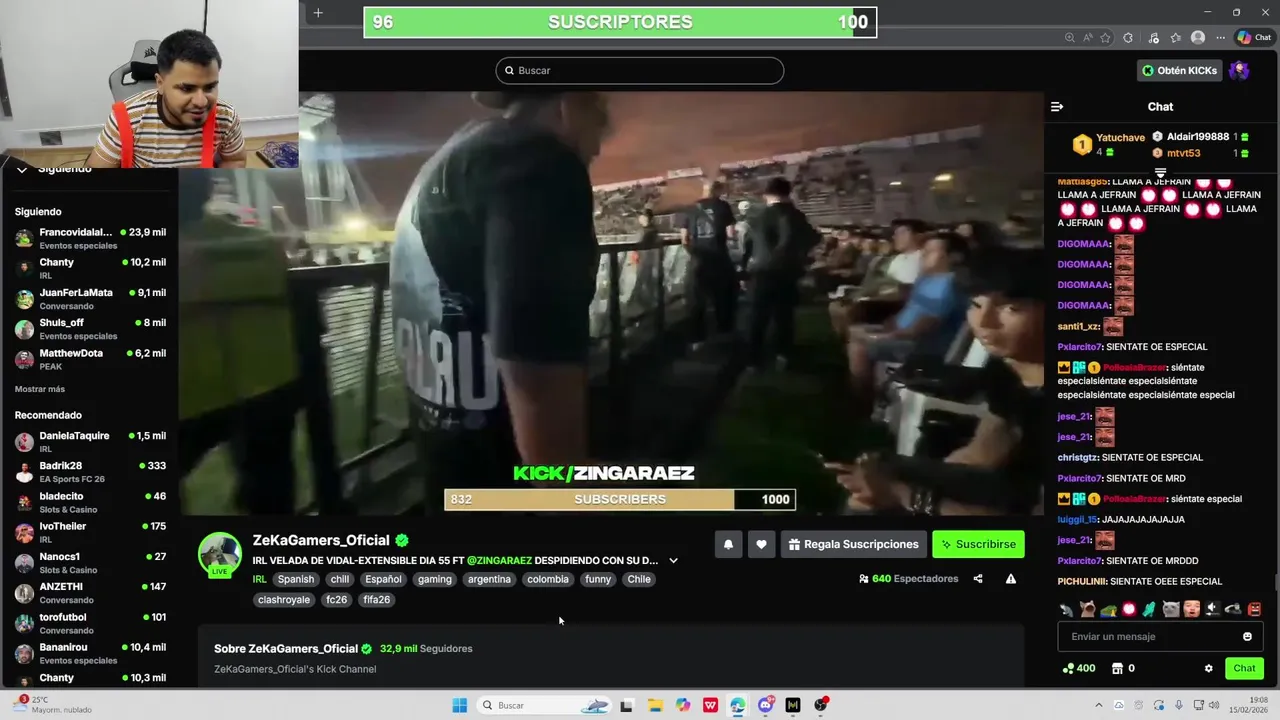Click the green Suscribirse button
Viewport: 1280px width, 720px height.
pyautogui.click(x=978, y=544)
